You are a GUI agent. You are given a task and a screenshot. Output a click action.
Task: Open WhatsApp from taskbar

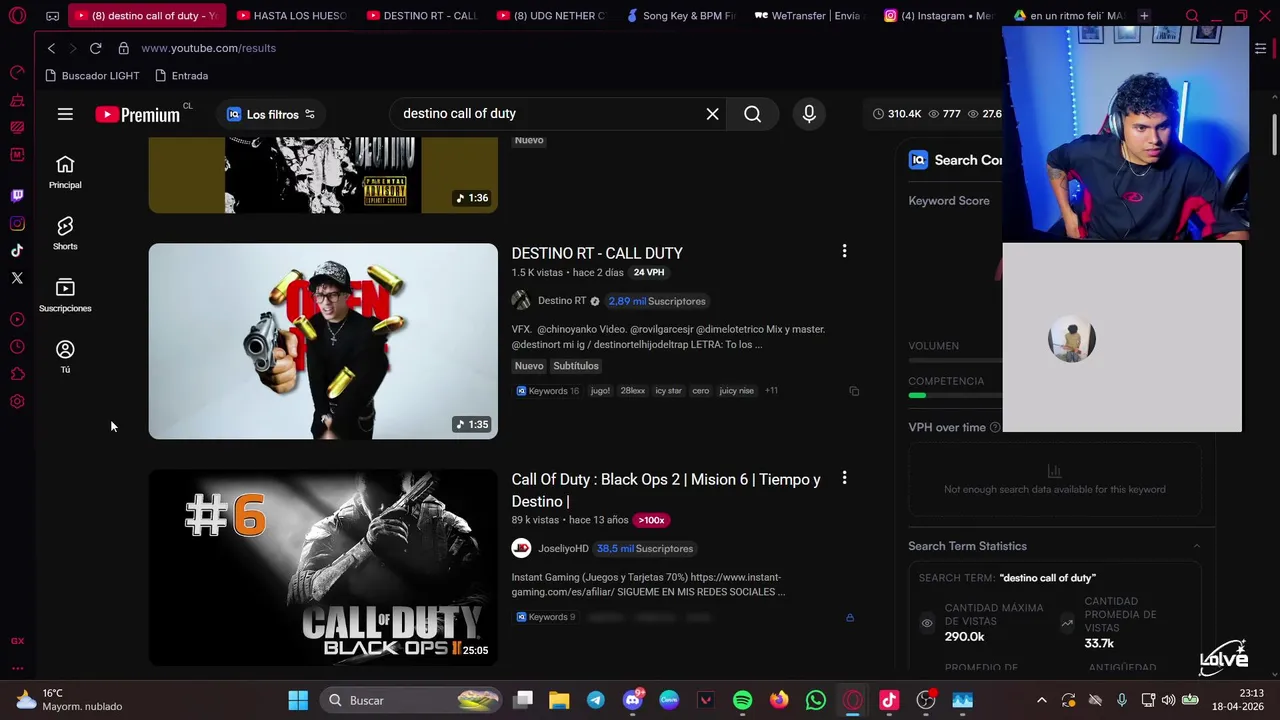816,700
